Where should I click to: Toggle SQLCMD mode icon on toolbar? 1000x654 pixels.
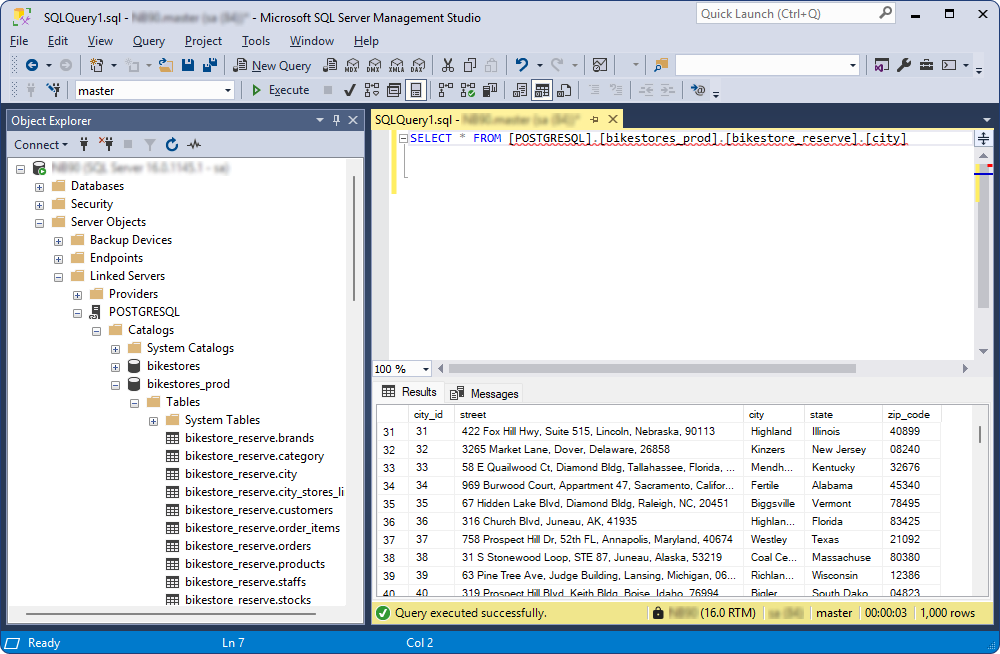click(x=393, y=90)
